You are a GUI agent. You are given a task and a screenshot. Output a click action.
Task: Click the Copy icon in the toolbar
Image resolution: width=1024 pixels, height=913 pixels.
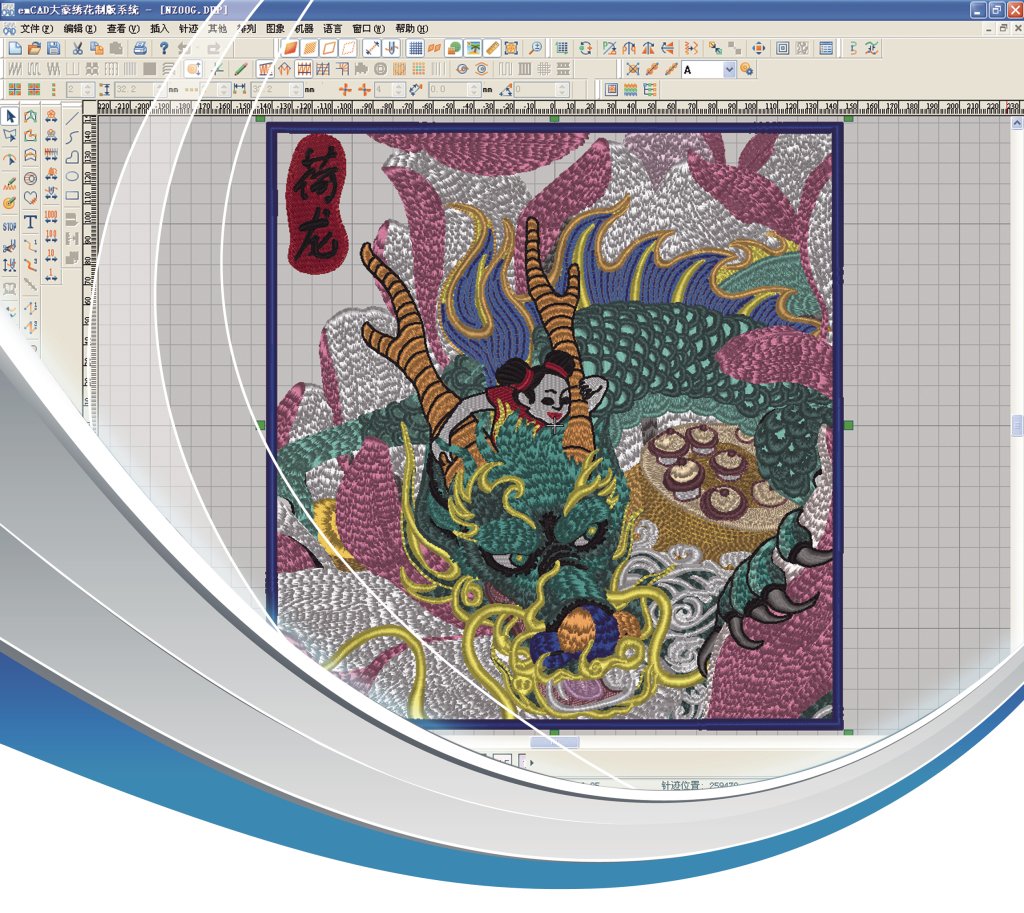(97, 48)
